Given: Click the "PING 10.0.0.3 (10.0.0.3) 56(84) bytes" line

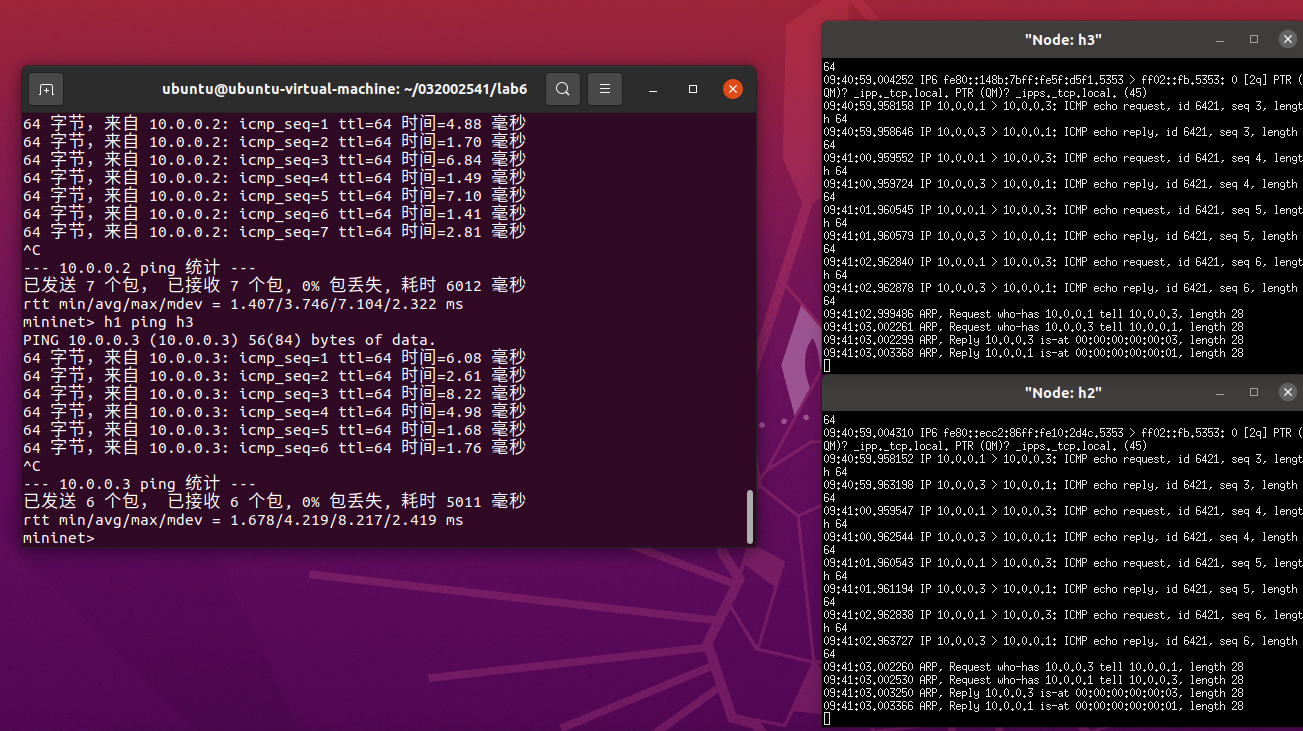Looking at the screenshot, I should [x=230, y=339].
